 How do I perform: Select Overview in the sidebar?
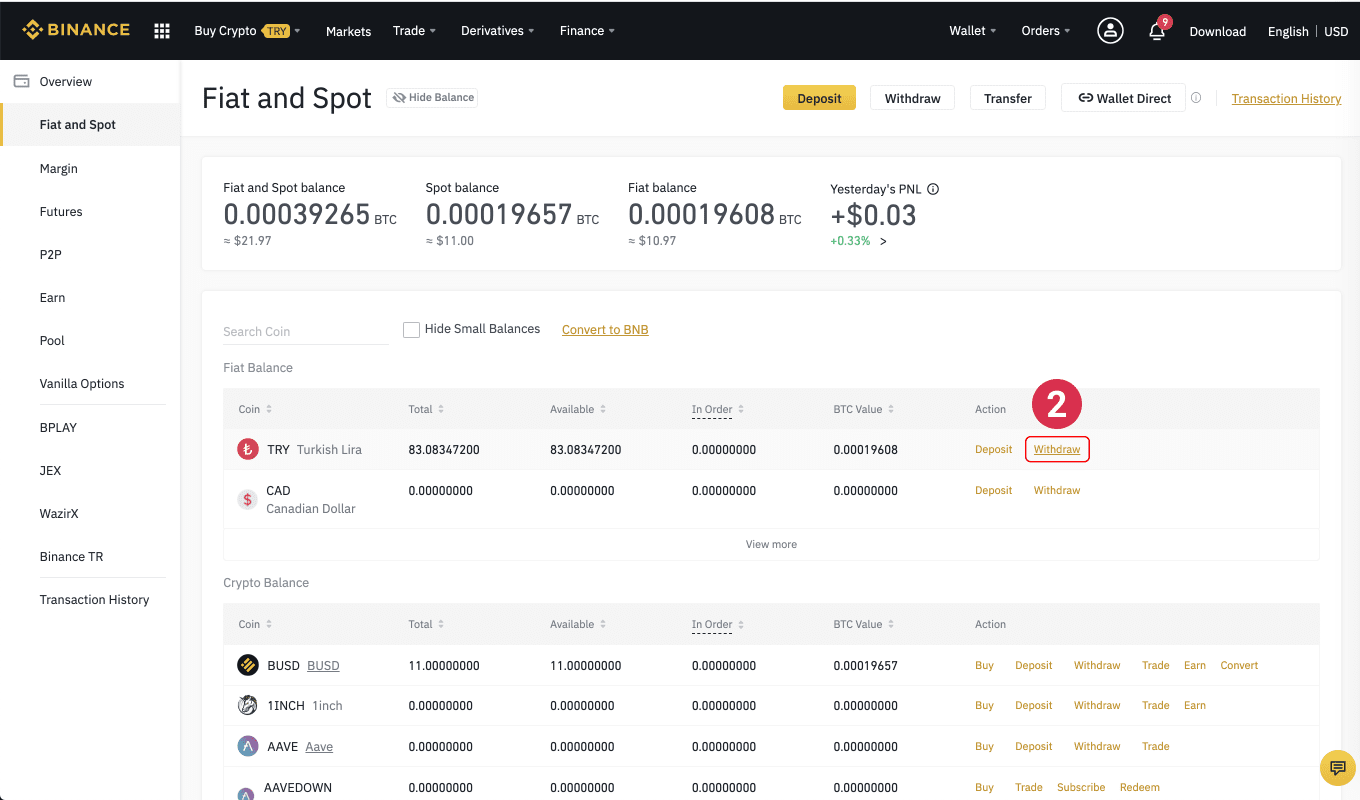[x=66, y=81]
